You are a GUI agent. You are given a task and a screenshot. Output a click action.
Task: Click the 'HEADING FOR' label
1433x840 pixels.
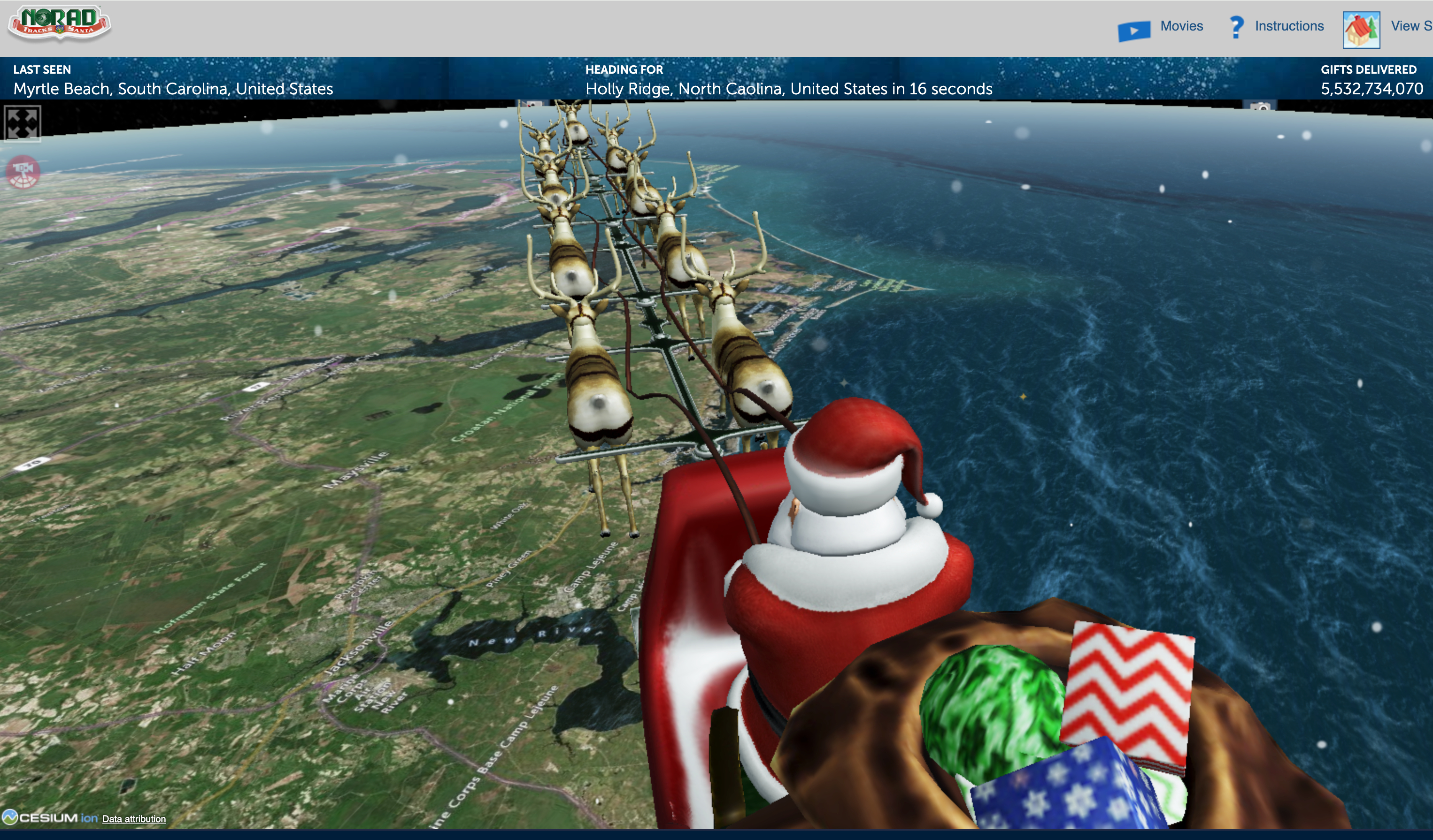624,69
